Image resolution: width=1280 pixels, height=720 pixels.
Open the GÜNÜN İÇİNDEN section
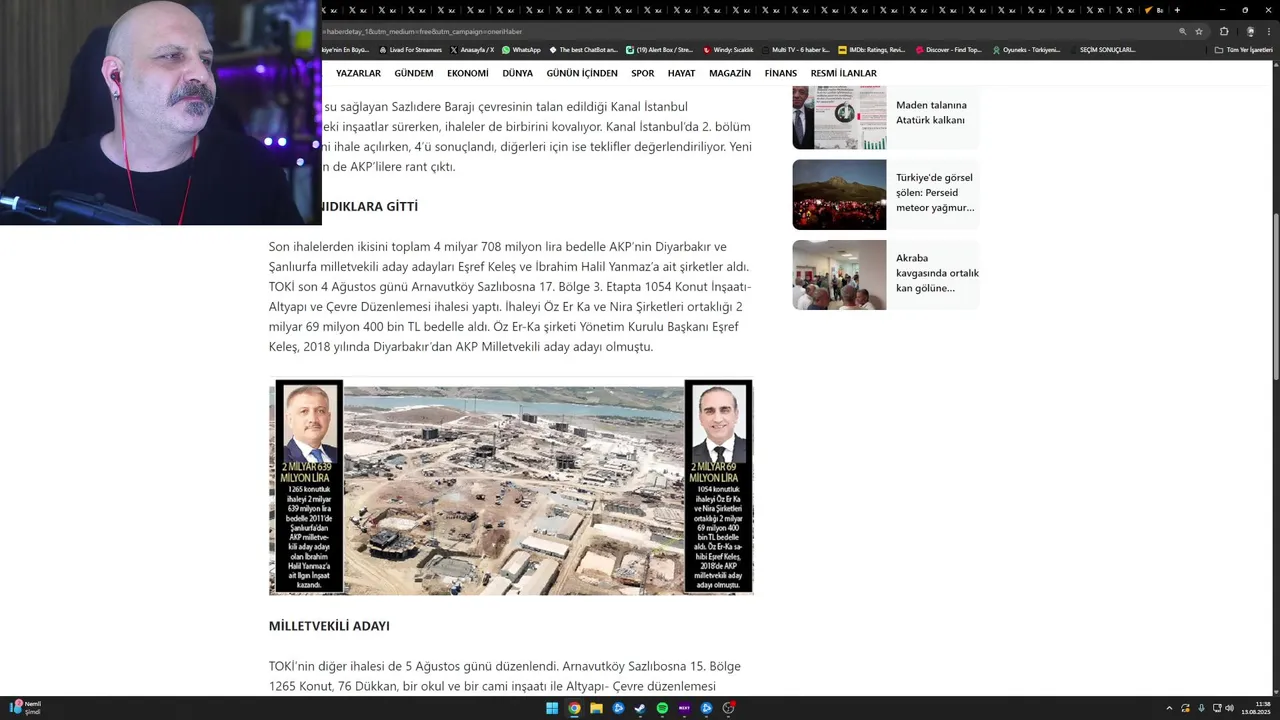pyautogui.click(x=582, y=73)
